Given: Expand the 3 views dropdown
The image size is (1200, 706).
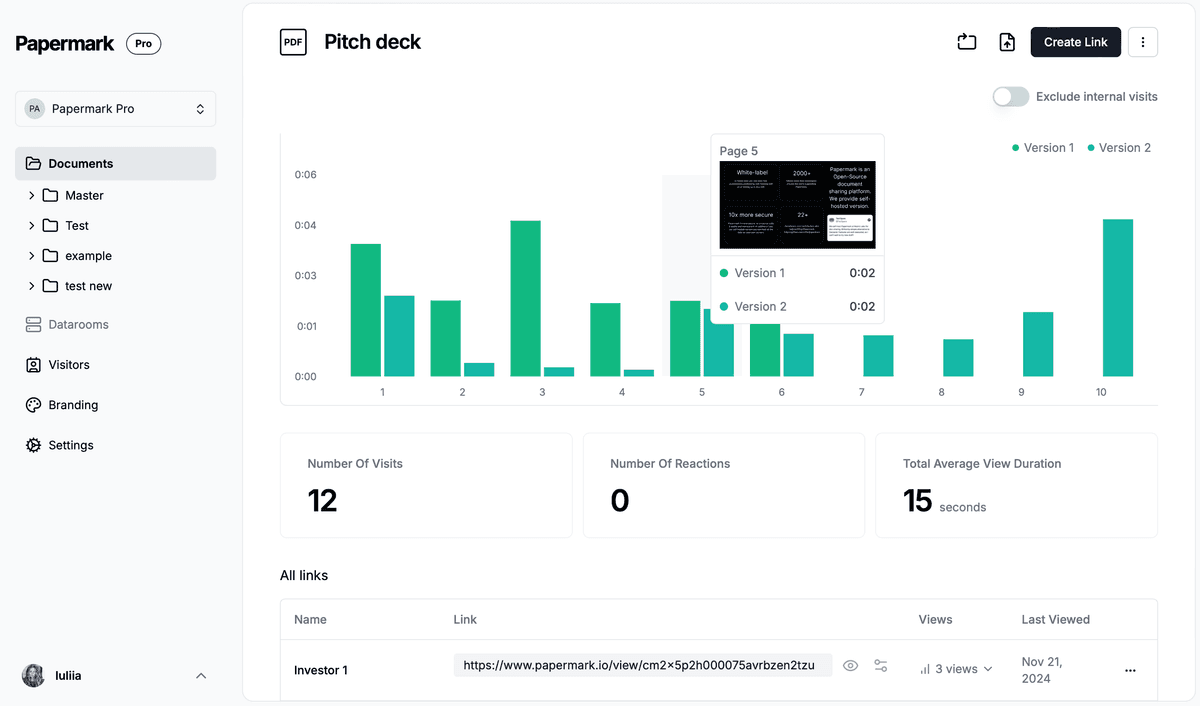Looking at the screenshot, I should point(956,669).
